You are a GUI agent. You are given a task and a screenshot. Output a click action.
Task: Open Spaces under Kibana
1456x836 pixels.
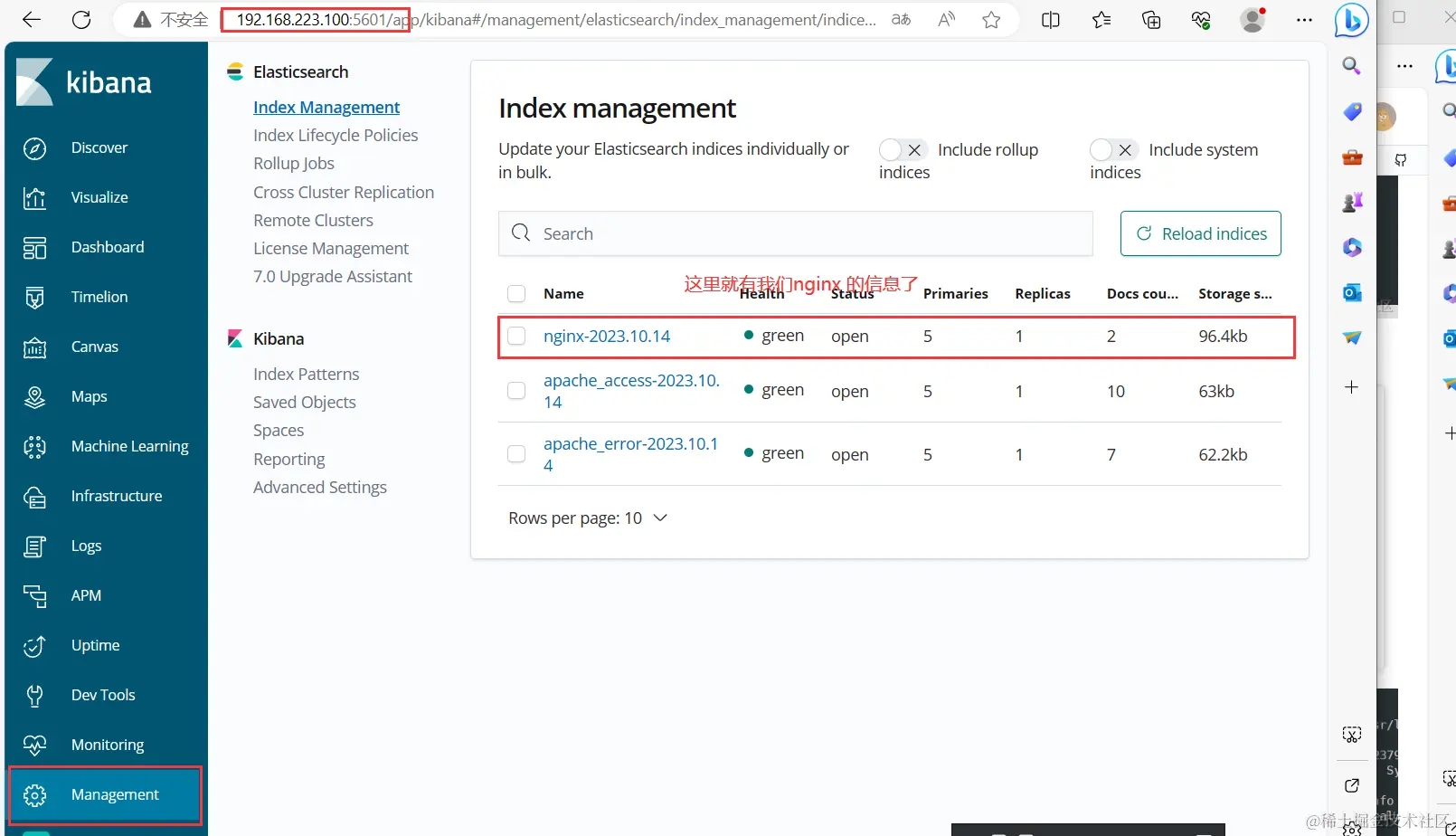pyautogui.click(x=279, y=430)
